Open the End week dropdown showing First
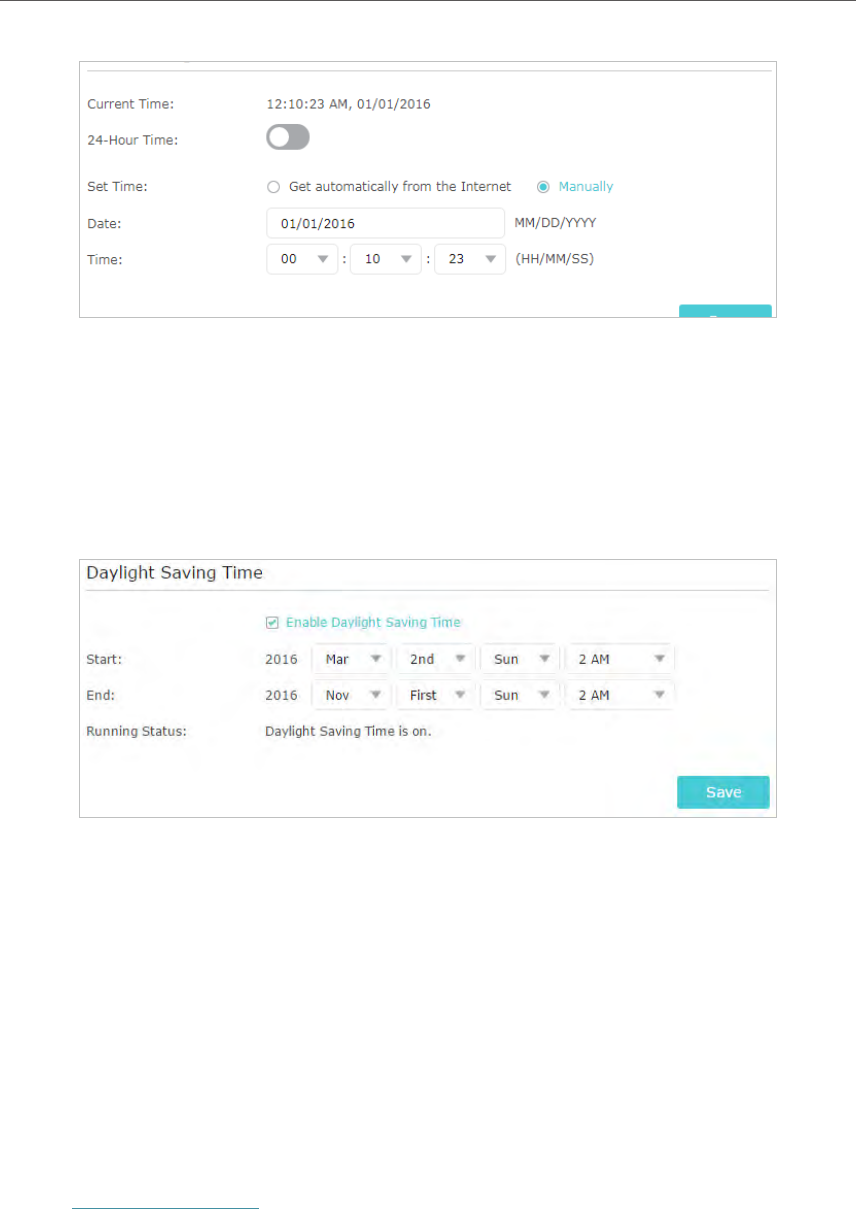The width and height of the screenshot is (856, 1209). point(435,695)
